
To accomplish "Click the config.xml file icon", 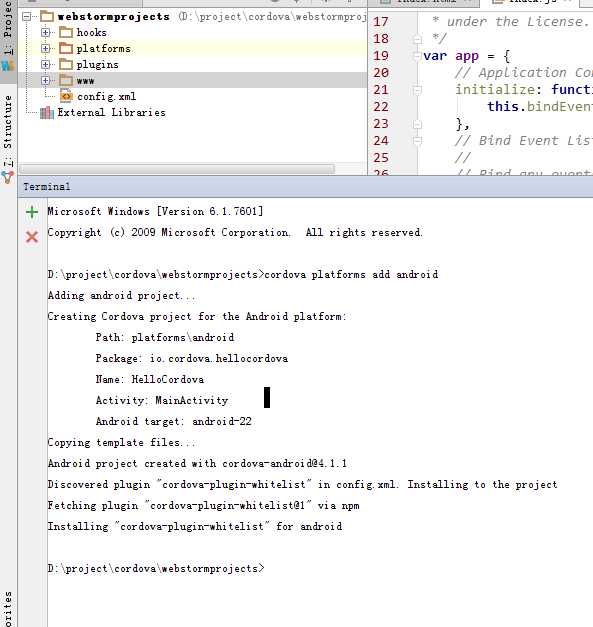I will coord(66,96).
